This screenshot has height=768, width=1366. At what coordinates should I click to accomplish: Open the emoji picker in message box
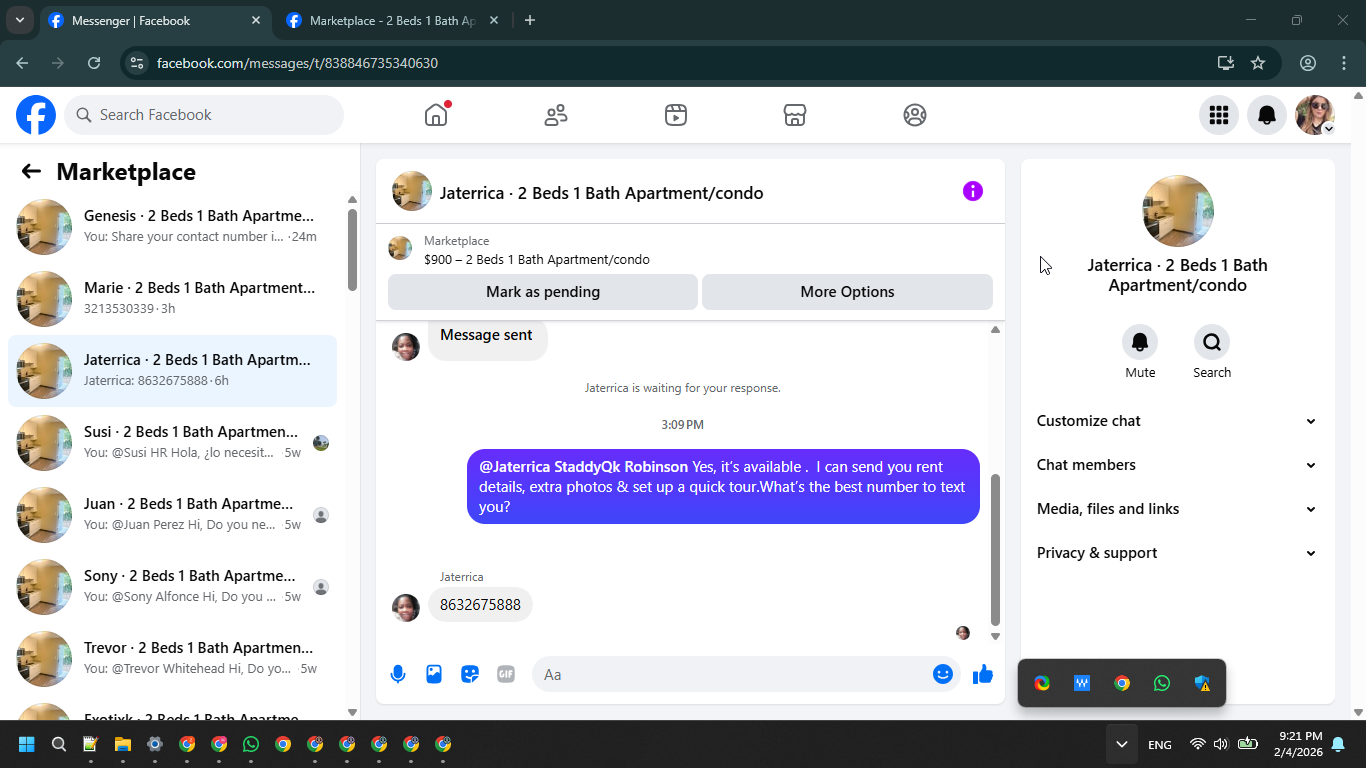pos(942,674)
